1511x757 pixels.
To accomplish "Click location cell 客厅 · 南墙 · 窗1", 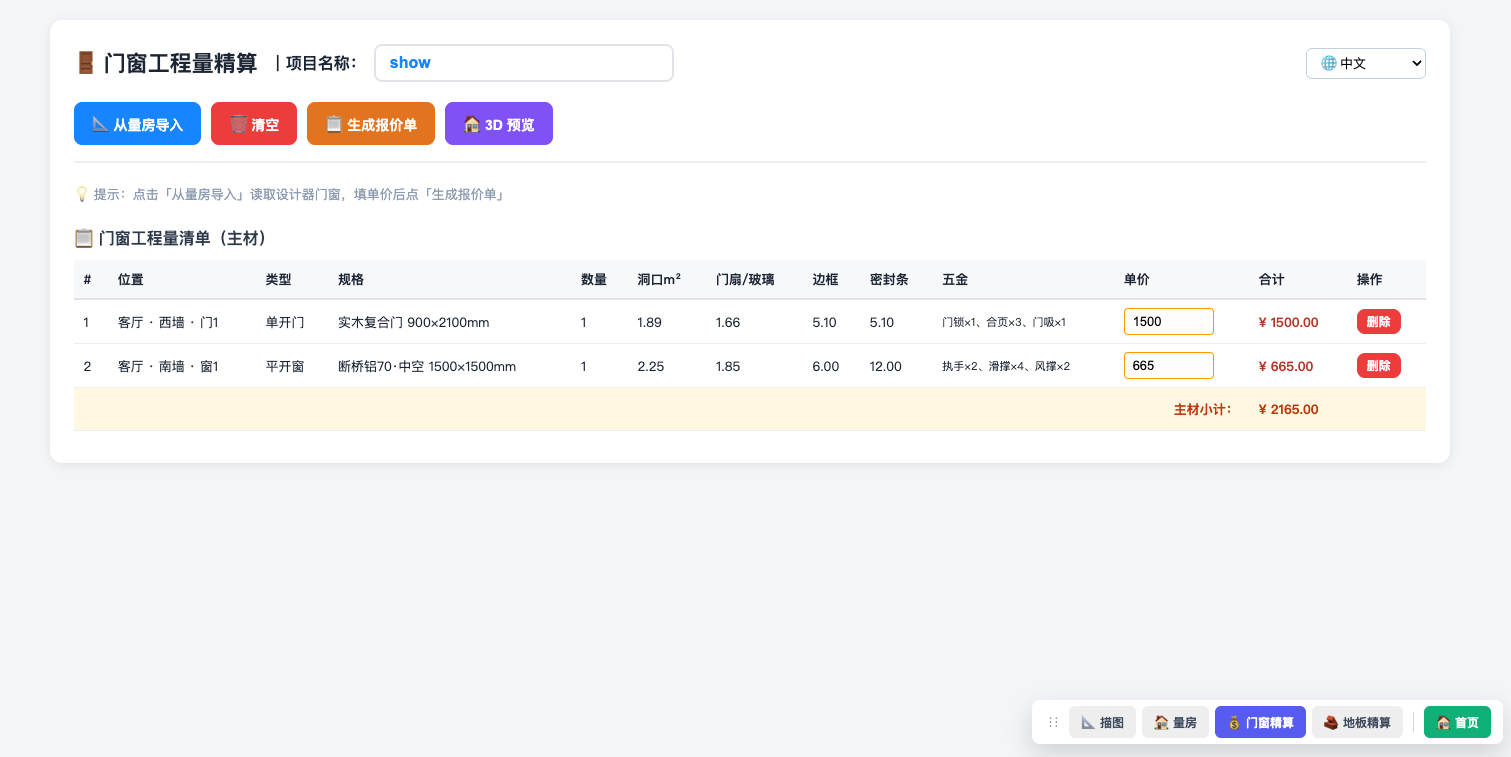I will pyautogui.click(x=168, y=366).
